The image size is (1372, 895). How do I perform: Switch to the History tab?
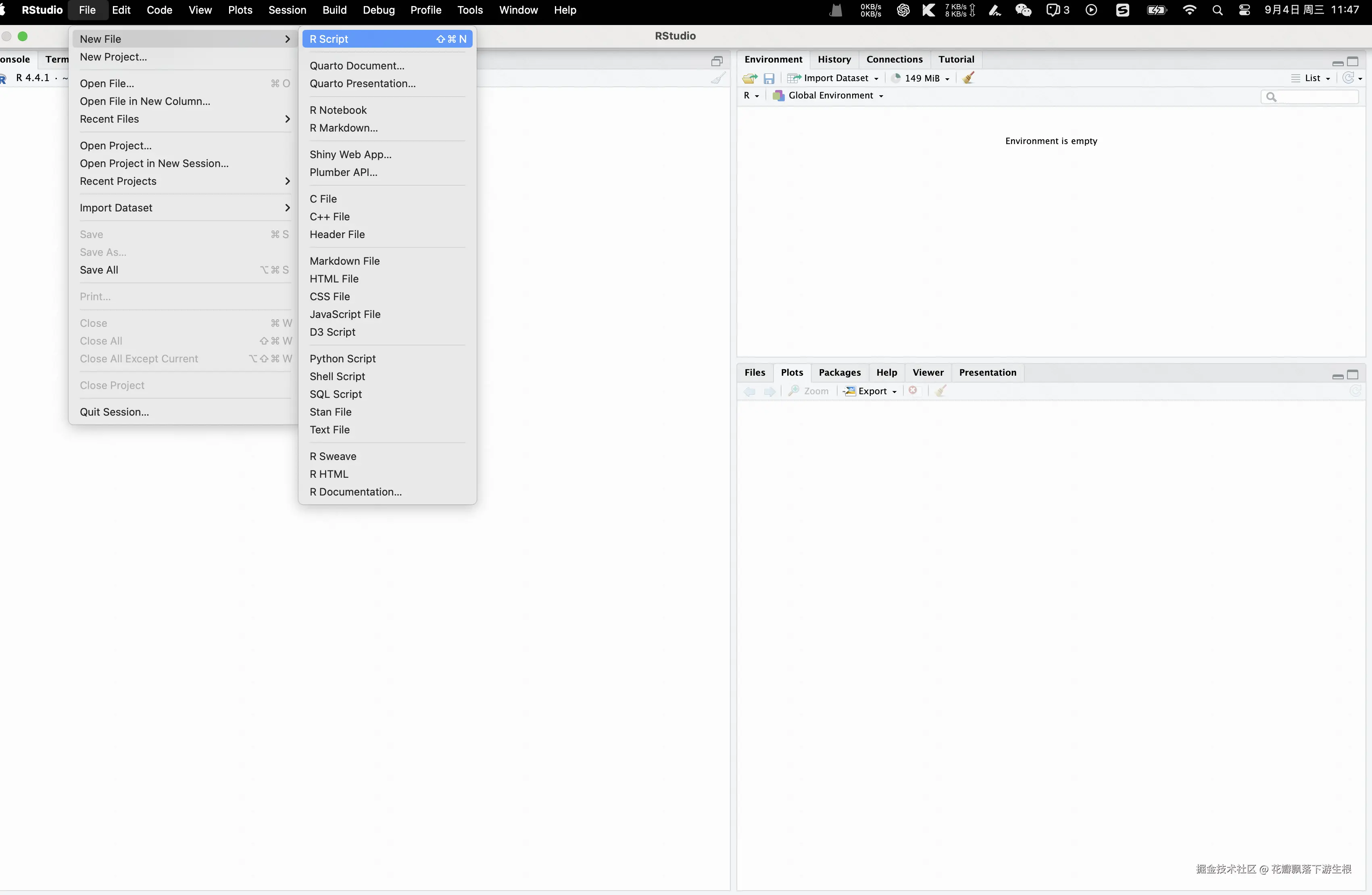pos(834,59)
